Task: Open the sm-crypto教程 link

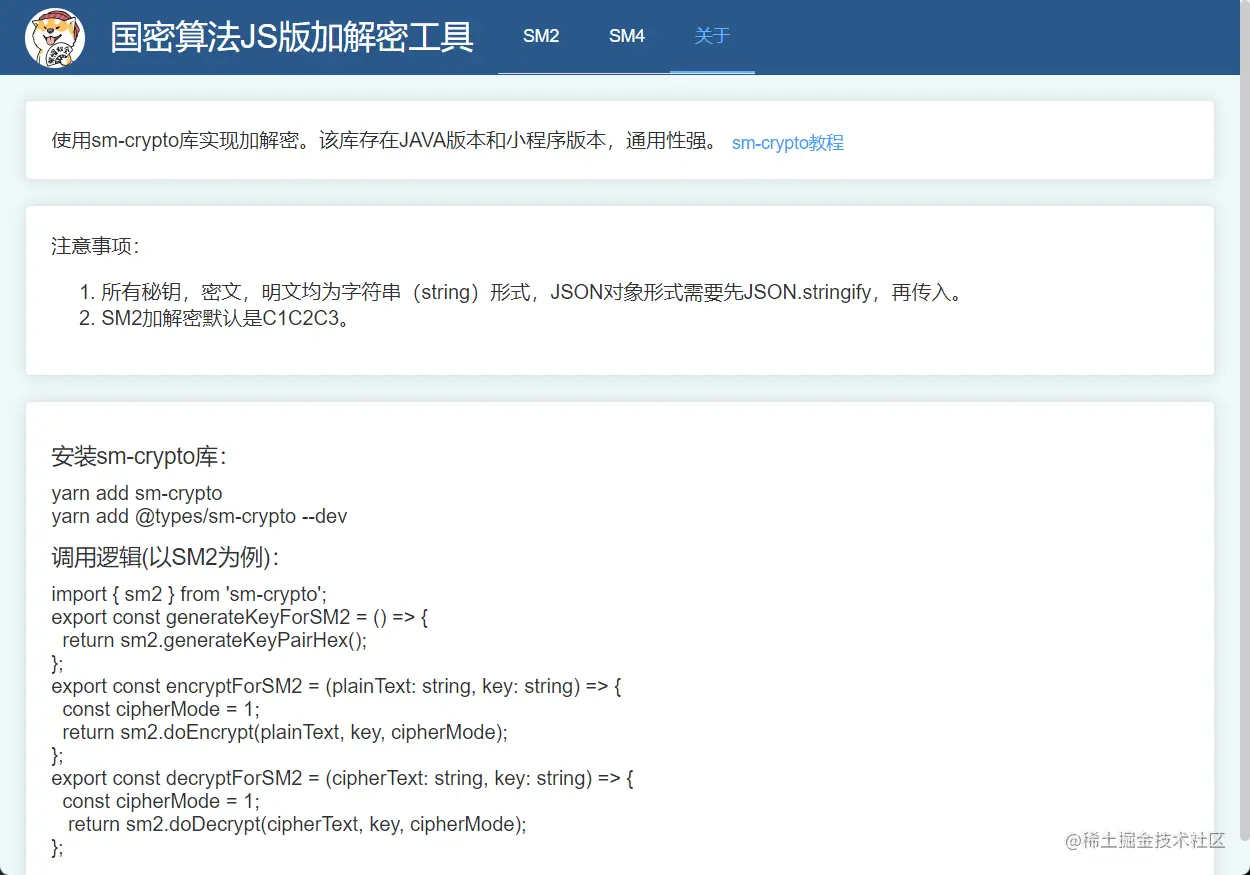Action: (787, 143)
